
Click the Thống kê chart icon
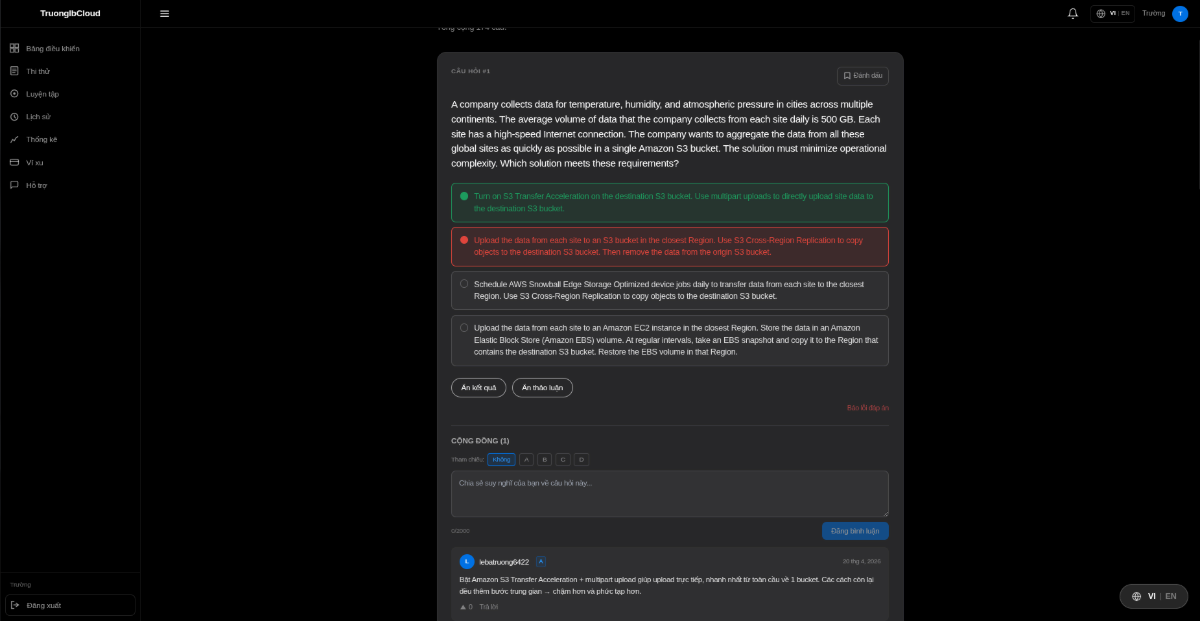[14, 139]
